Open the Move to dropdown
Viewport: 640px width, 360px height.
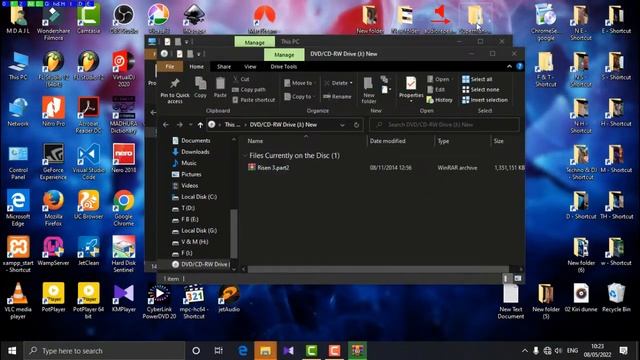pos(299,83)
